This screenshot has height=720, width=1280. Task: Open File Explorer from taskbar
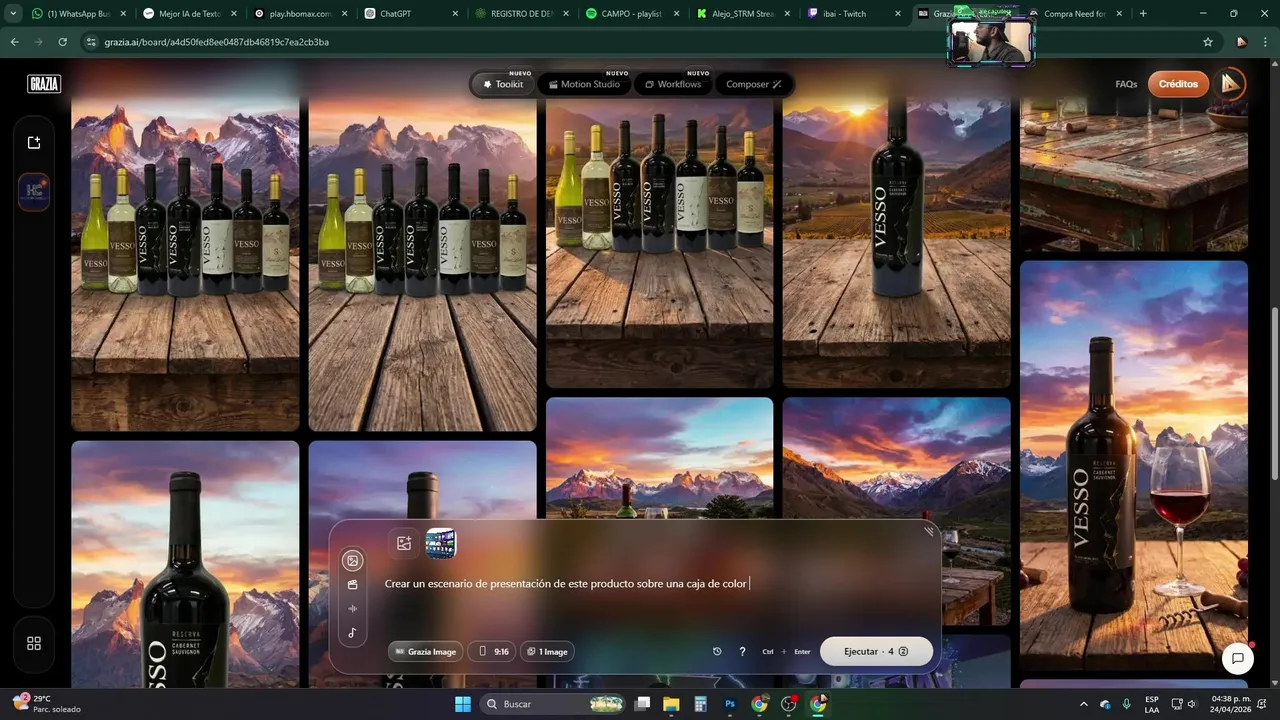(x=671, y=704)
